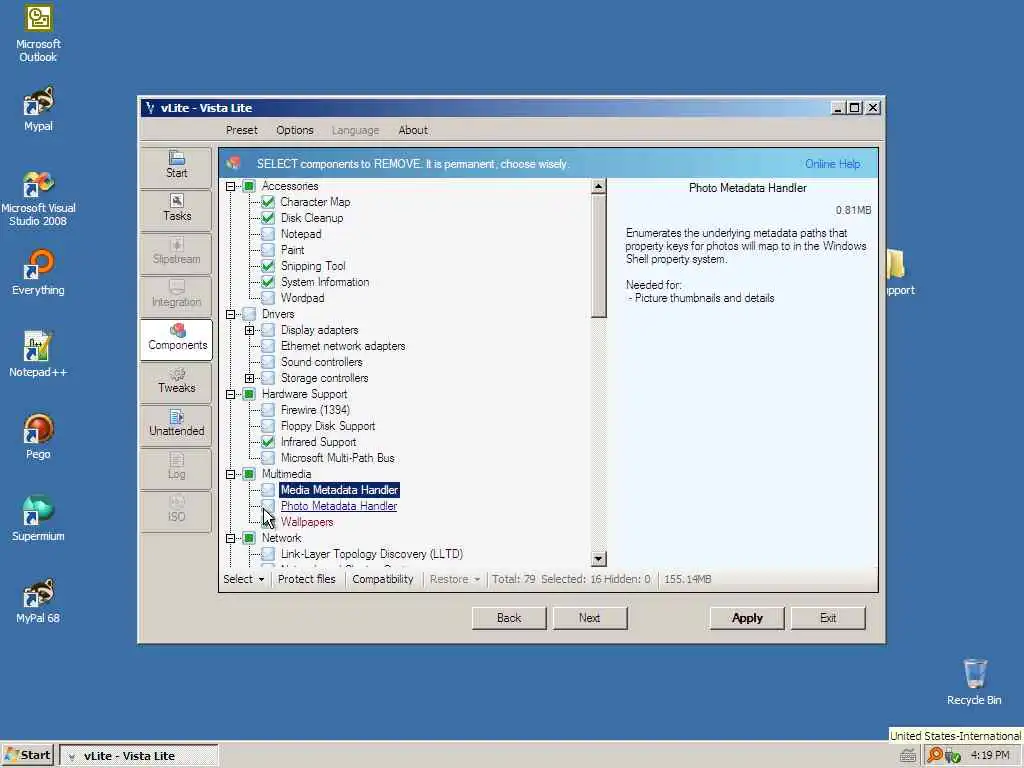Open the MyPal 68 desktop shortcut
The height and width of the screenshot is (768, 1024).
pyautogui.click(x=38, y=600)
